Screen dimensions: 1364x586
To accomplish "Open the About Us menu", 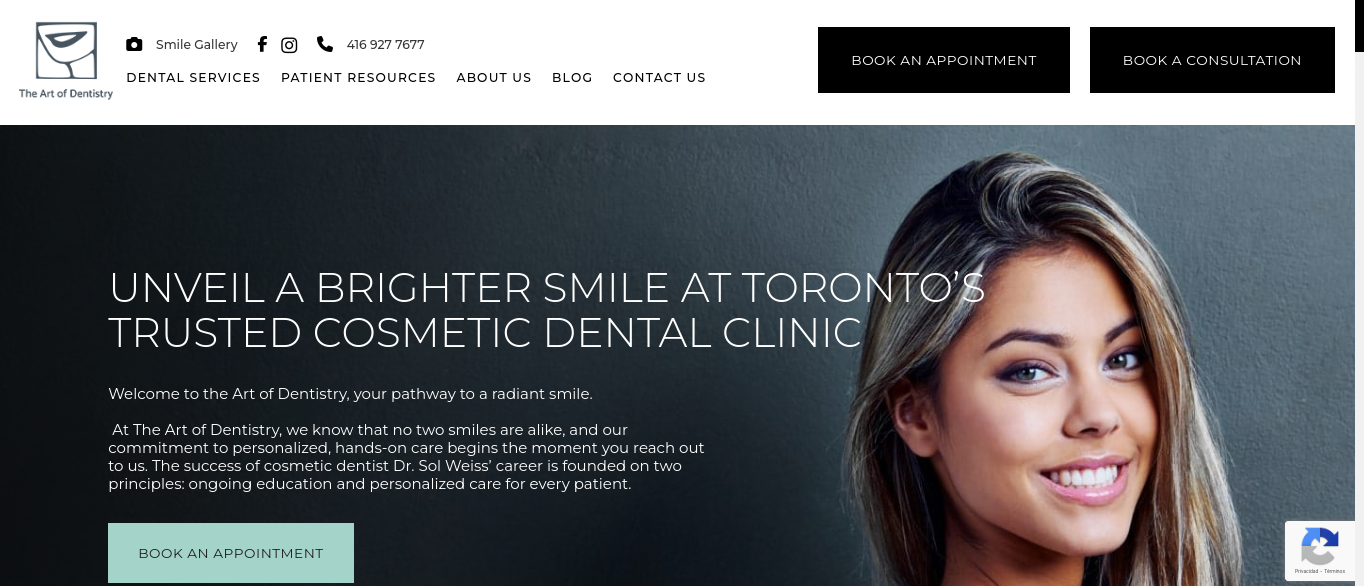I will [494, 78].
